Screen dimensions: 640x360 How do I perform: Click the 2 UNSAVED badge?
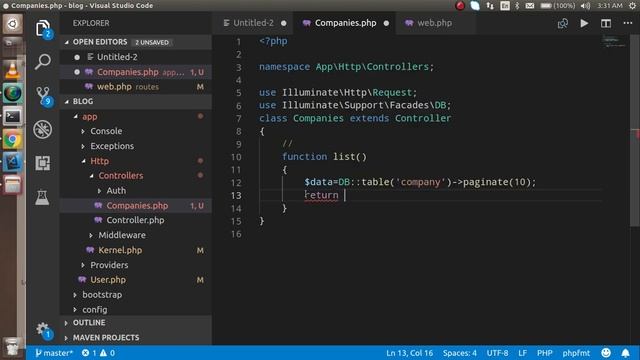tap(151, 42)
